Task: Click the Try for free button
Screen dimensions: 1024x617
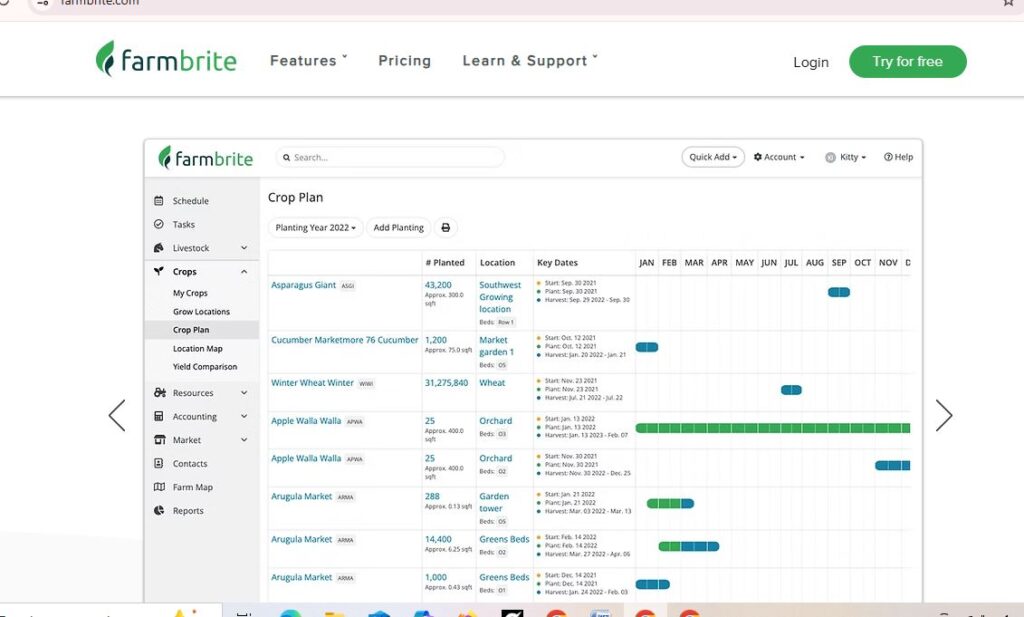Action: (x=907, y=61)
